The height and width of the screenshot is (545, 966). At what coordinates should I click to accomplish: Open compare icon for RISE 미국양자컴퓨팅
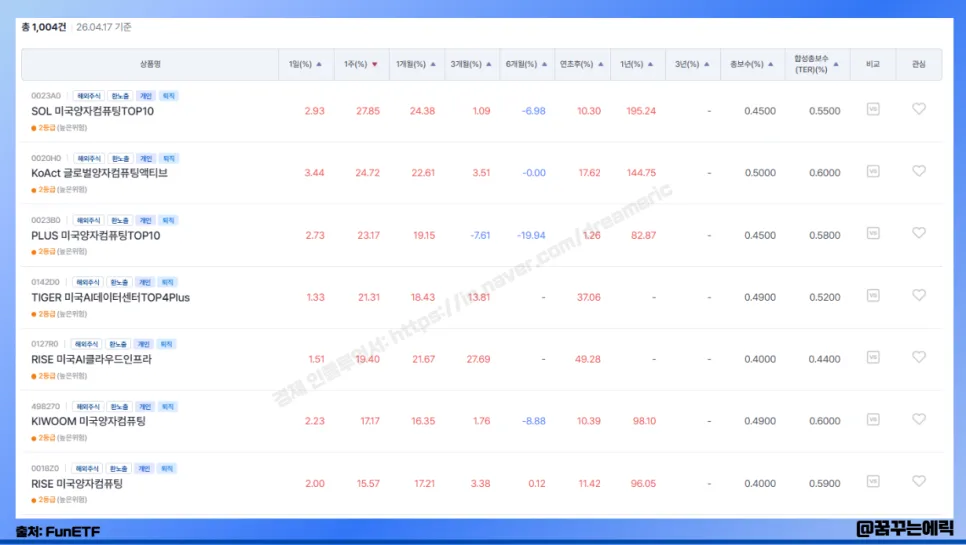873,481
